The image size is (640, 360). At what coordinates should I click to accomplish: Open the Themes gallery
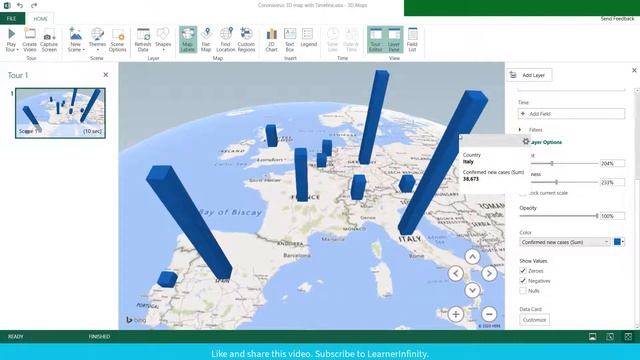[x=97, y=40]
